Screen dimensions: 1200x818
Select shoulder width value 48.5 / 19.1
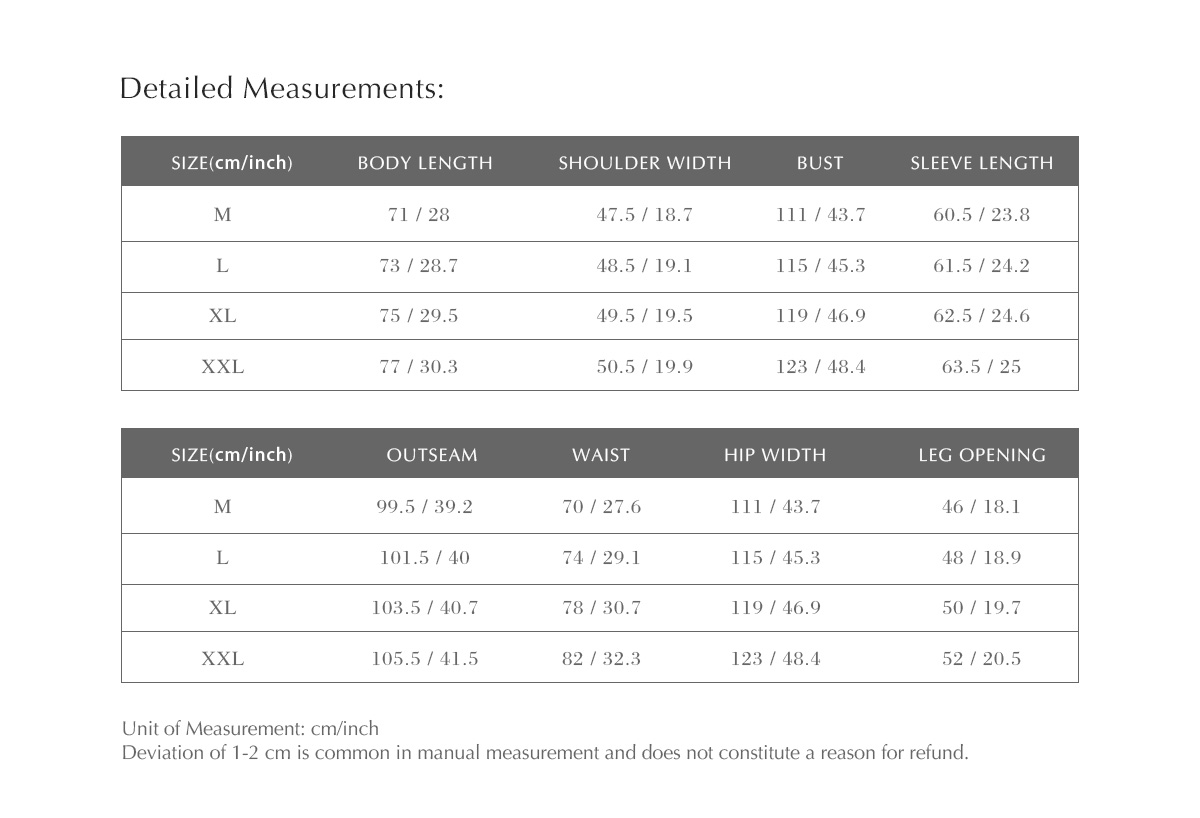tap(644, 266)
